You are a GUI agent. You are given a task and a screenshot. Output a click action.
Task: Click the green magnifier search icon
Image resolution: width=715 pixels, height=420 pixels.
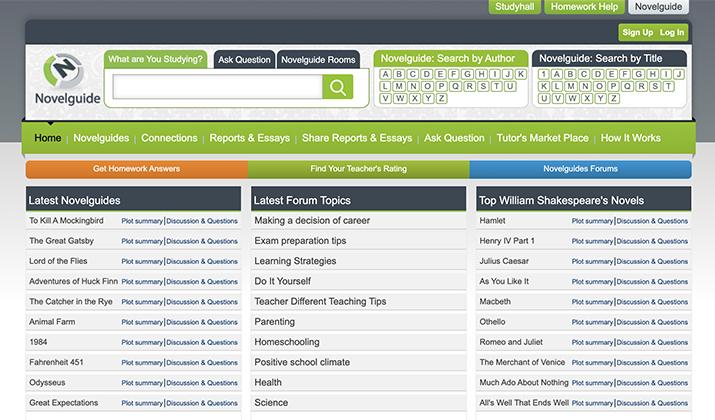pos(337,87)
